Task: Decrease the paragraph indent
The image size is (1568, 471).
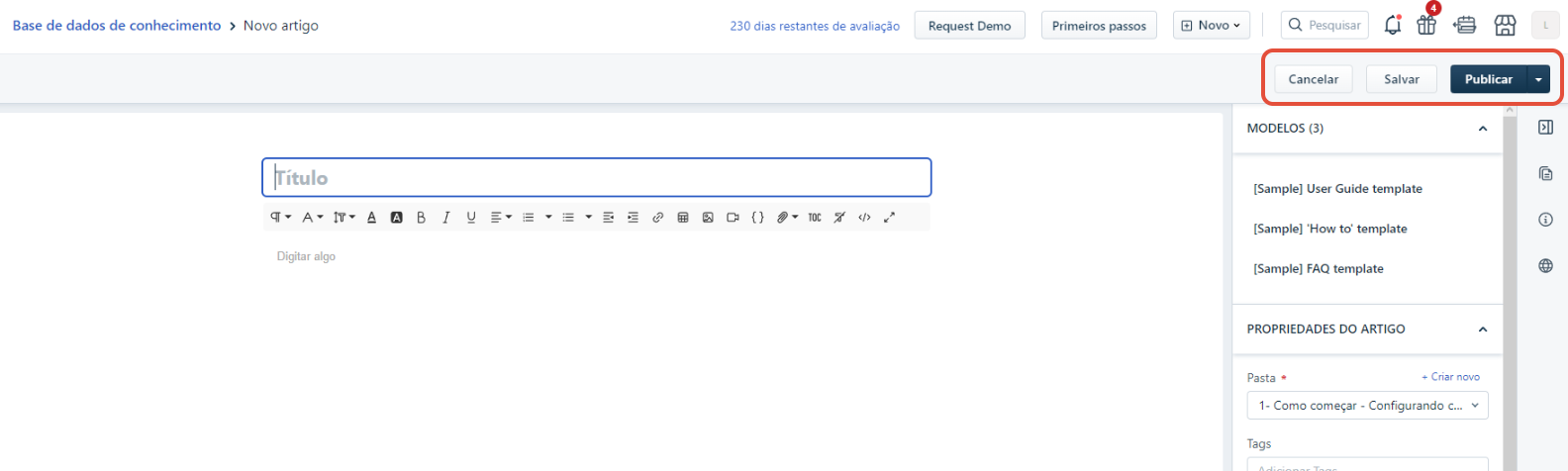Action: click(x=608, y=218)
